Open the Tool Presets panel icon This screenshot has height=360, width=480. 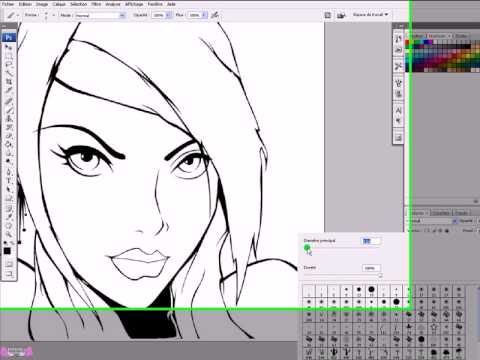point(398,66)
